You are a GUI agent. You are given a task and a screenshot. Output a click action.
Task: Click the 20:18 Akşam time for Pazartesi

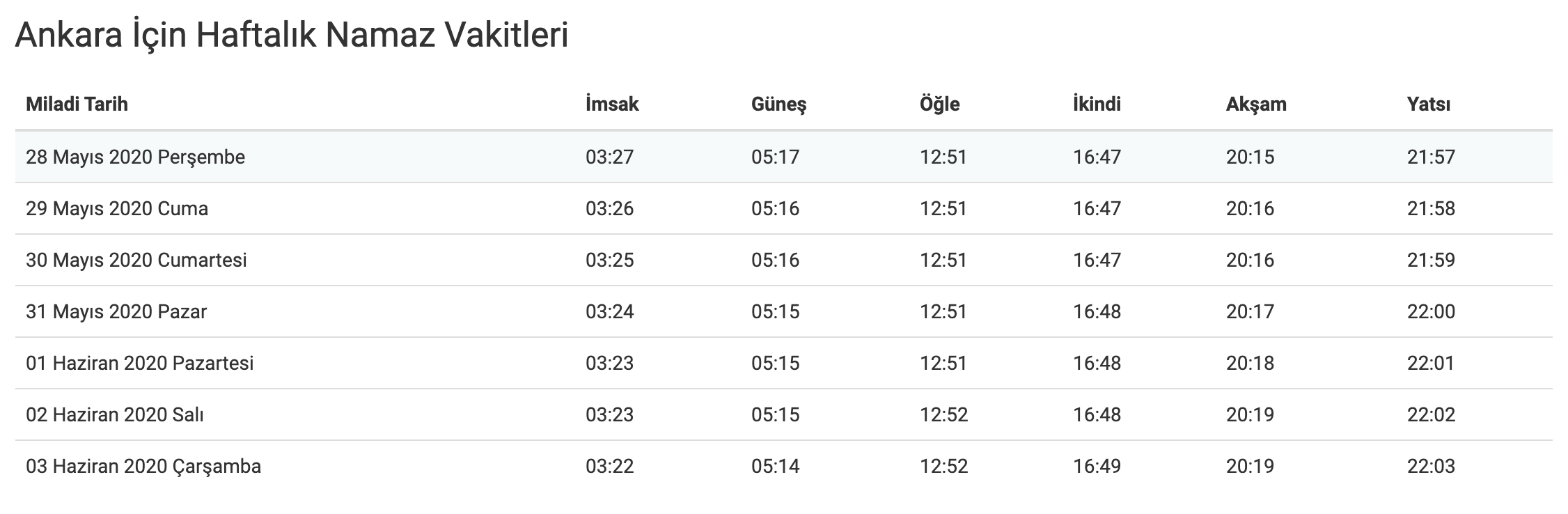click(1250, 363)
